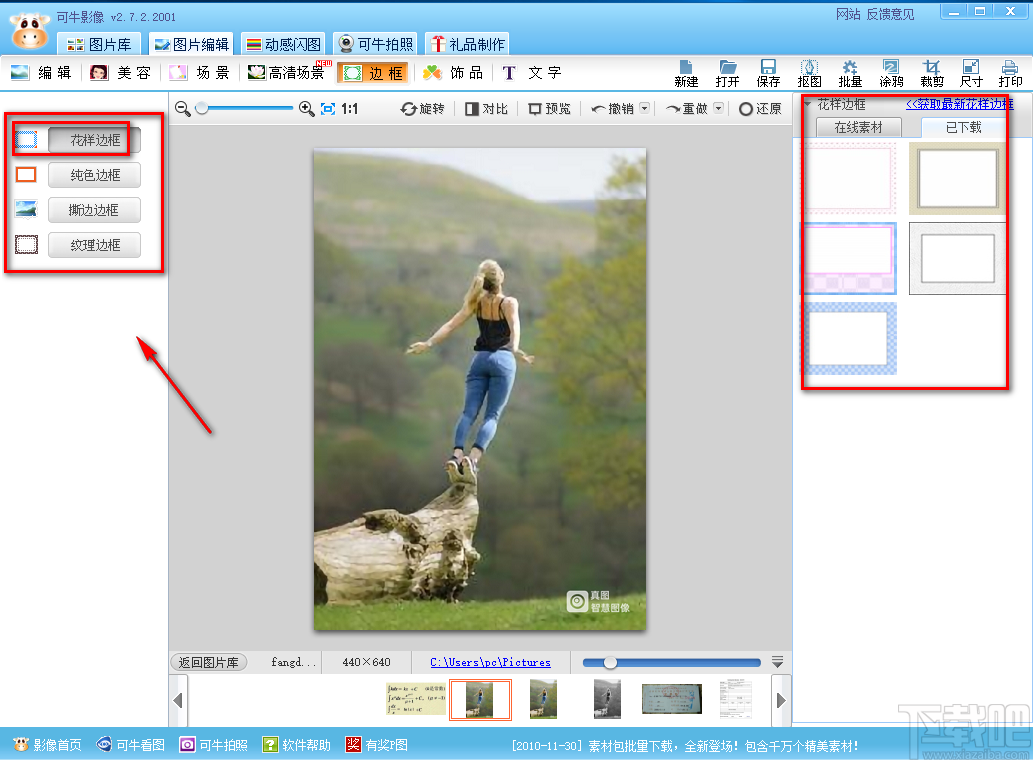Click the 还原 restore button
Viewport: 1033px width, 760px height.
pyautogui.click(x=760, y=109)
